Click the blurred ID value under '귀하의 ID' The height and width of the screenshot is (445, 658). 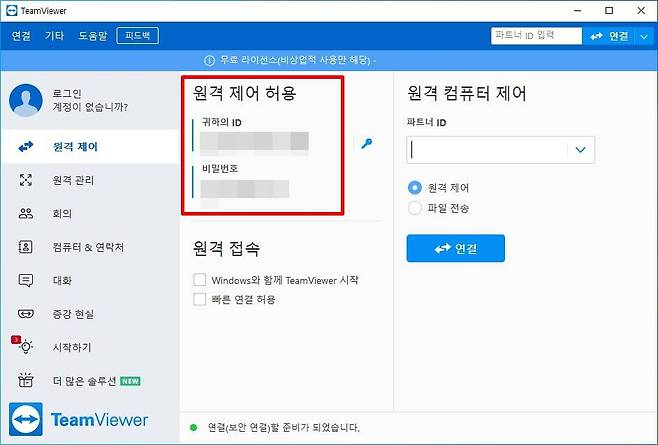254,141
